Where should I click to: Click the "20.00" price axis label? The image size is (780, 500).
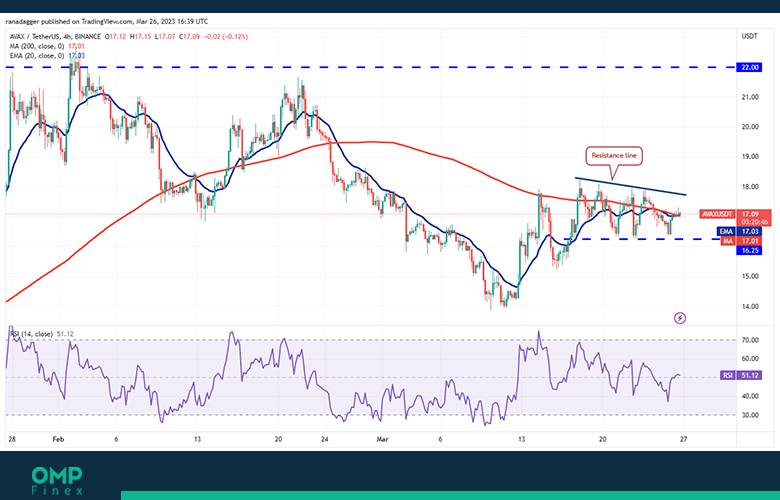click(750, 127)
